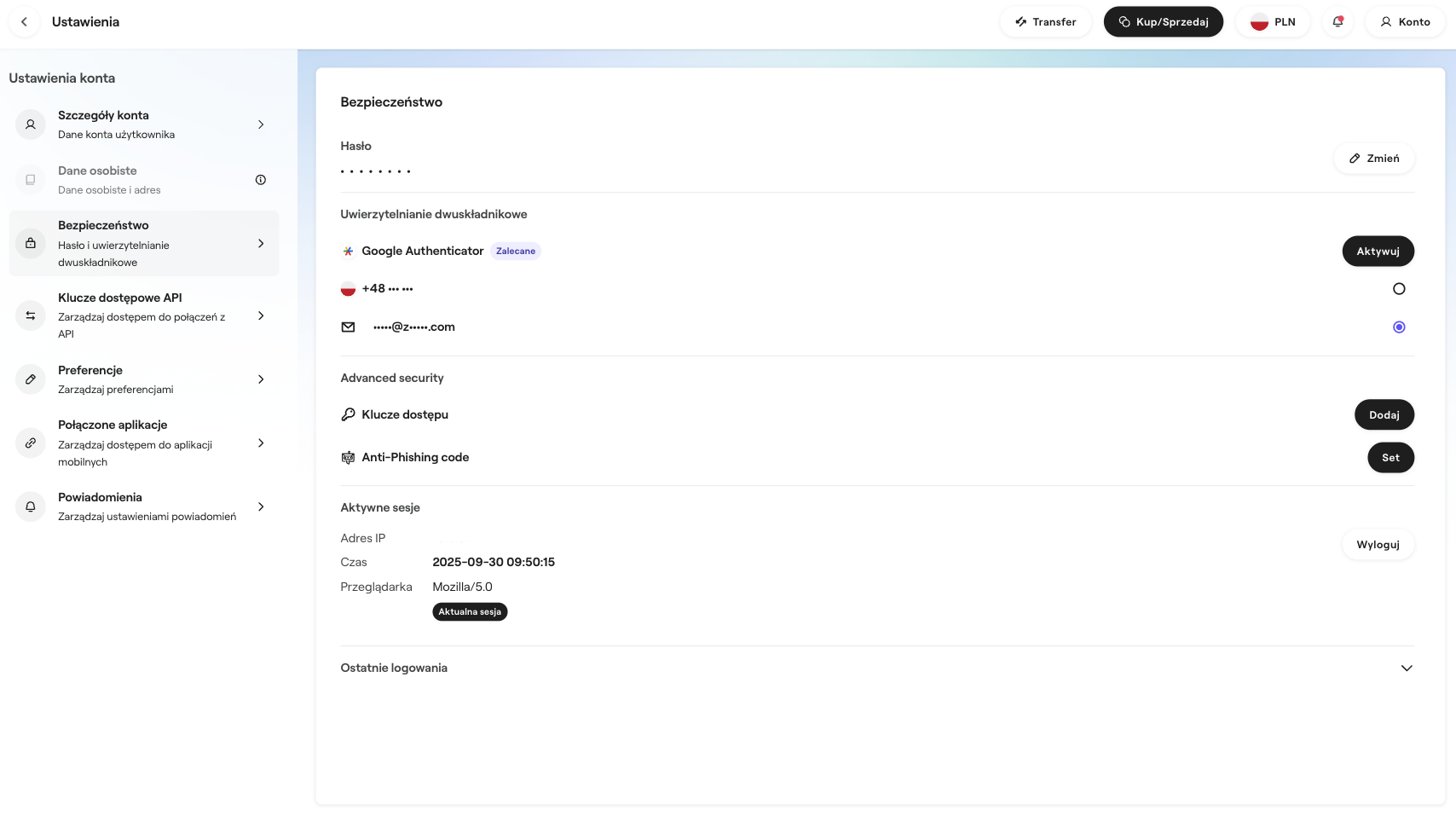Screen dimensions: 1456x816
Task: Click Set for Anti-Phishing code
Action: pos(1390,458)
